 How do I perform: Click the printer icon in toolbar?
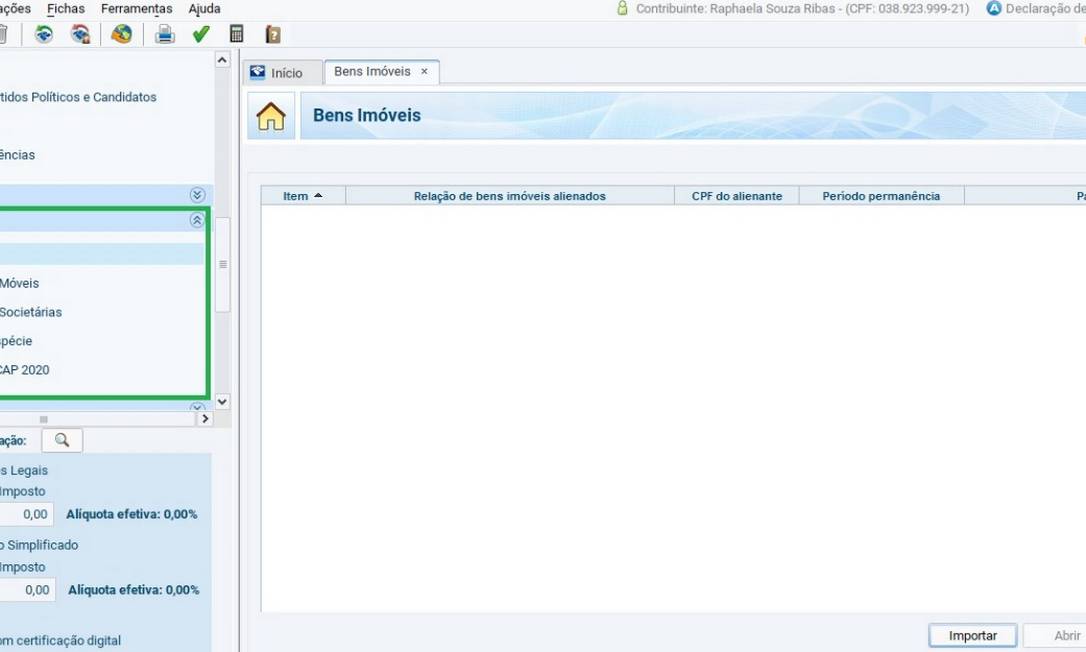(x=165, y=34)
